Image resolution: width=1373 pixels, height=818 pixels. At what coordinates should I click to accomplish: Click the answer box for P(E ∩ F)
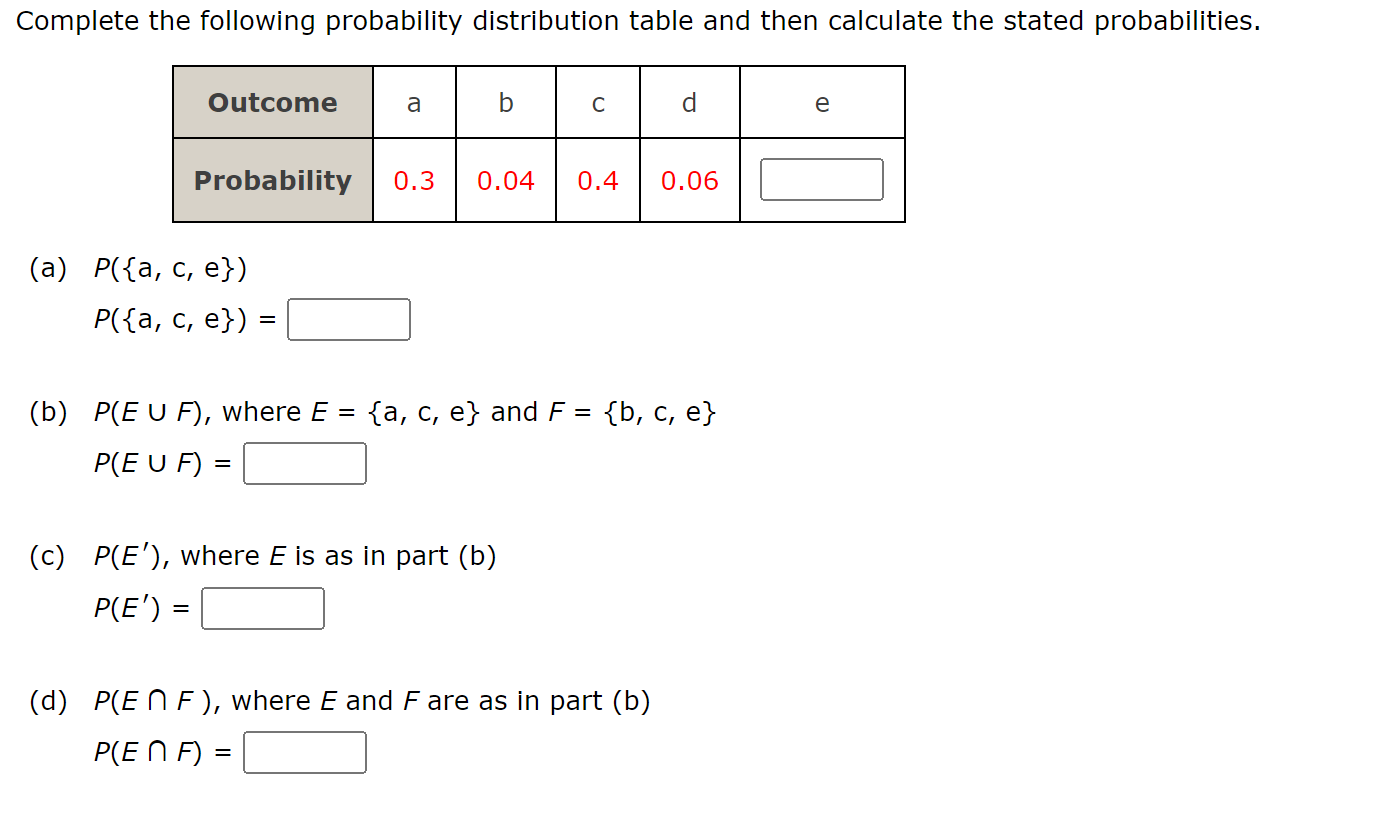click(304, 752)
